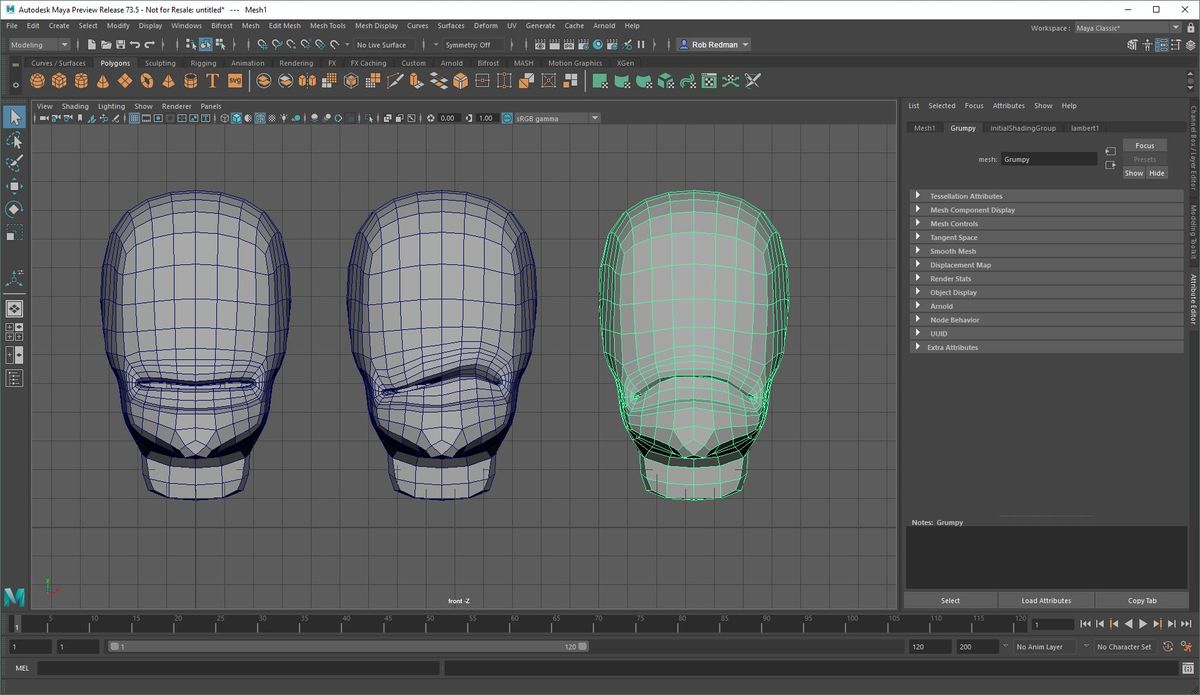Open the Deform menu
The image size is (1200, 695).
[485, 26]
